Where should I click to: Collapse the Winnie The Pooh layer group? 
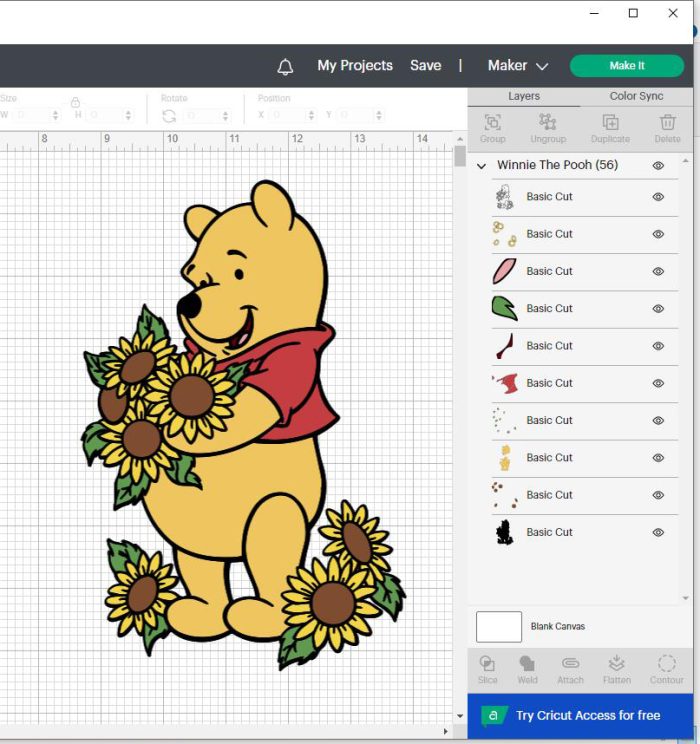(x=481, y=166)
